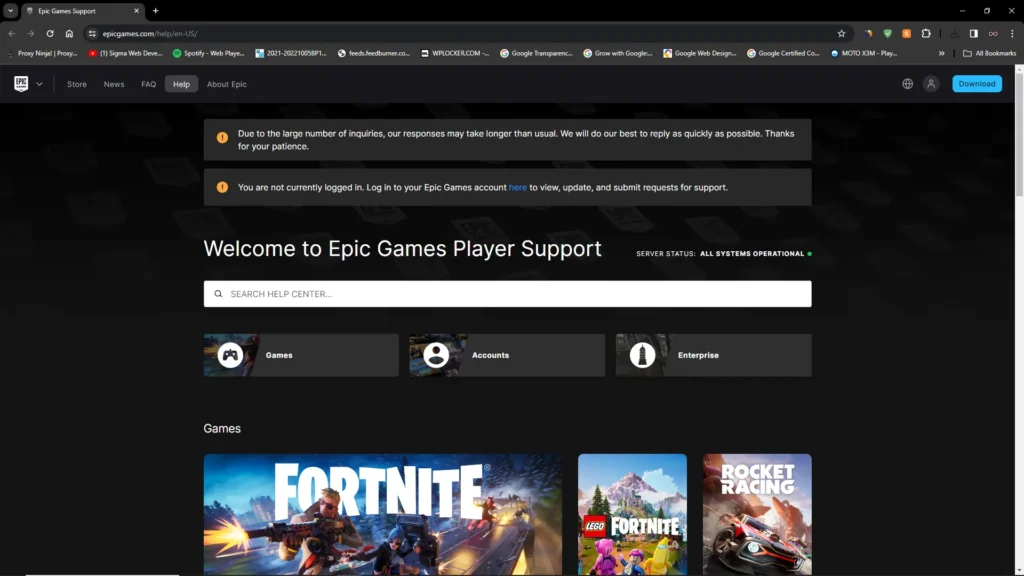
Task: Open the Proxy Ninja bookmark
Action: point(42,54)
